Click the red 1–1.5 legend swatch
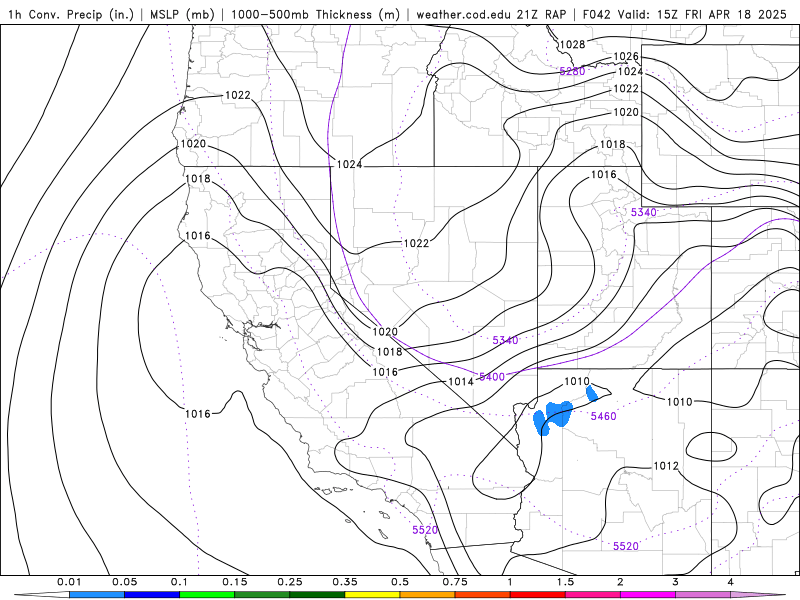 click(x=538, y=595)
